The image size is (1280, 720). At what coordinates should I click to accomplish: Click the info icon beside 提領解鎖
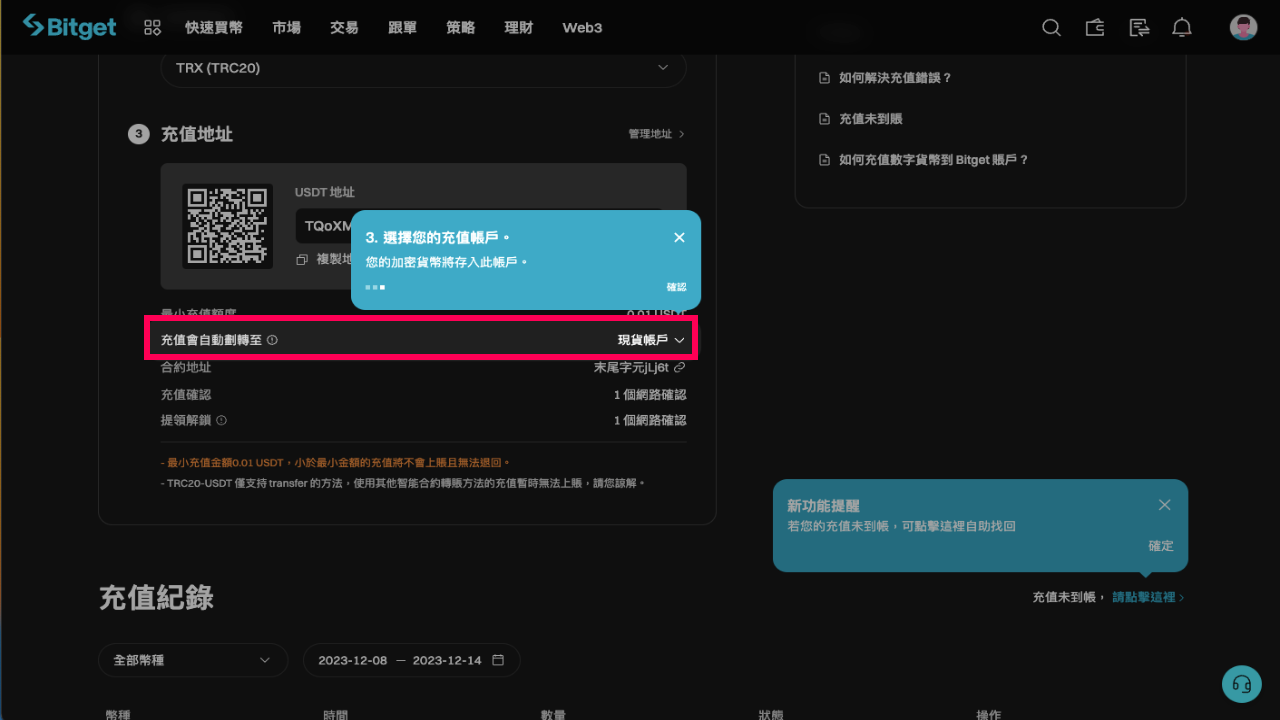(220, 419)
